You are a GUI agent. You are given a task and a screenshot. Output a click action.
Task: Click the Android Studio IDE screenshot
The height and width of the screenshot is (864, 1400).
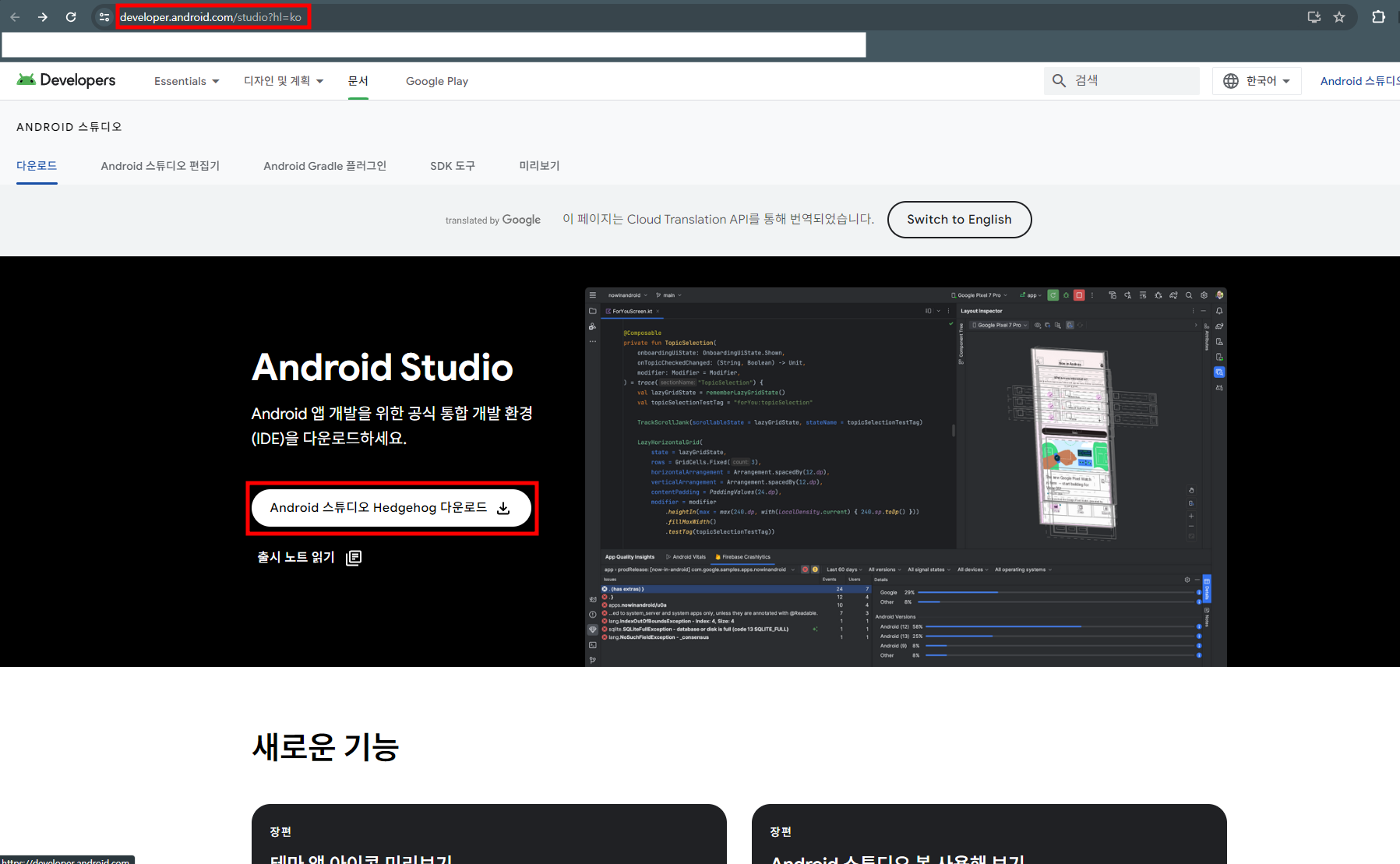click(905, 477)
